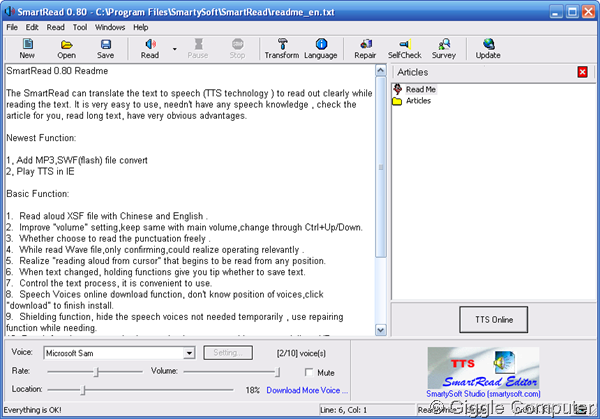Run the SelfCheck tool
Viewport: 600px width, 419px height.
404,49
